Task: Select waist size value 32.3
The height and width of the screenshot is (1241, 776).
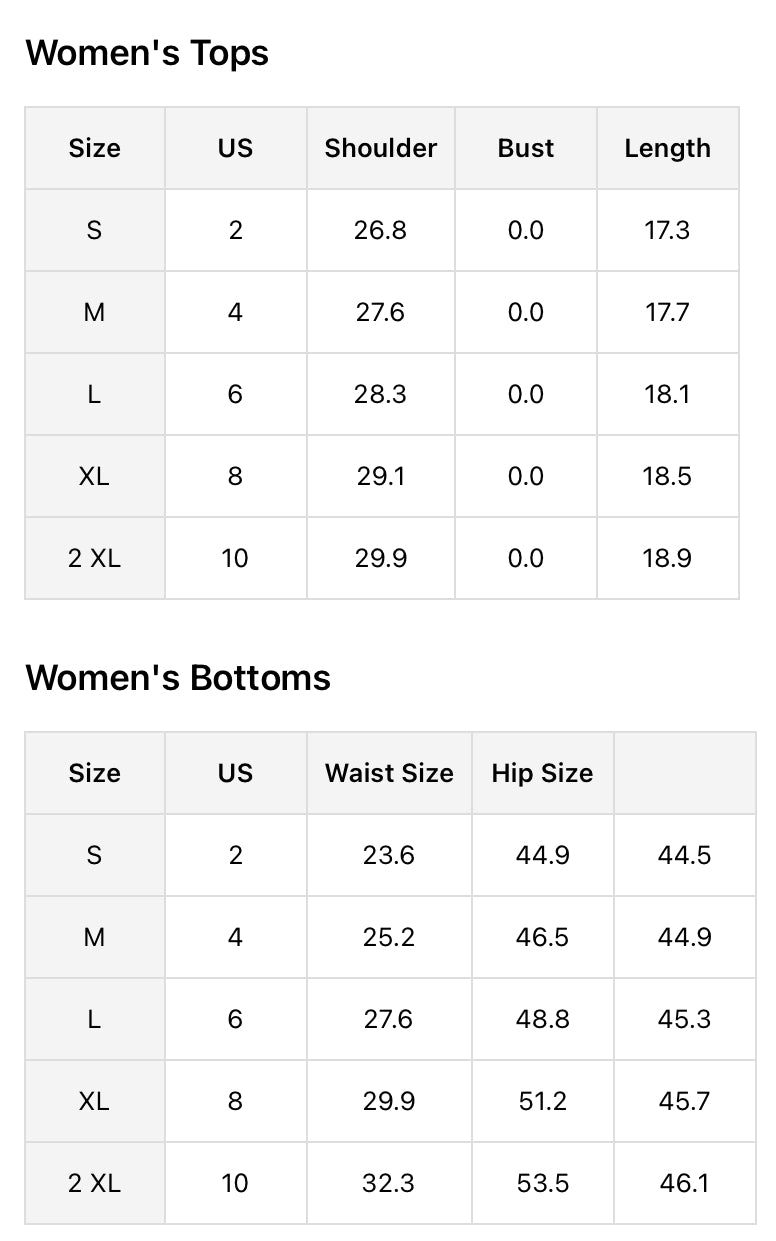Action: point(388,1183)
